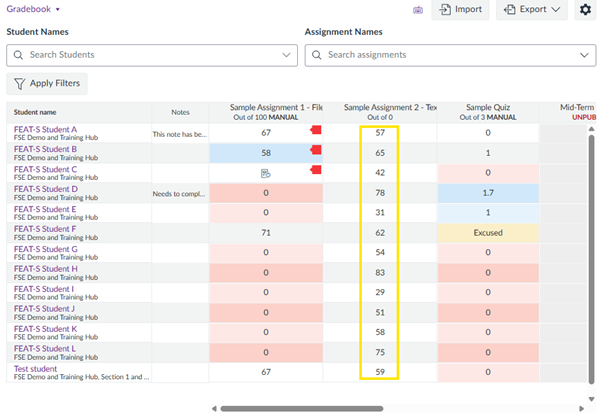Click the red flag on Student C's row
The image size is (602, 416).
(x=317, y=172)
